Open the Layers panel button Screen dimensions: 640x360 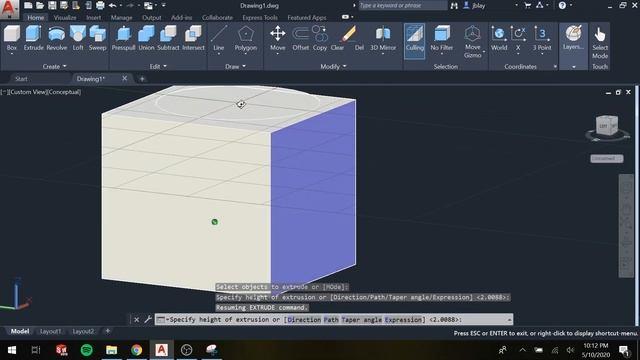[x=573, y=38]
